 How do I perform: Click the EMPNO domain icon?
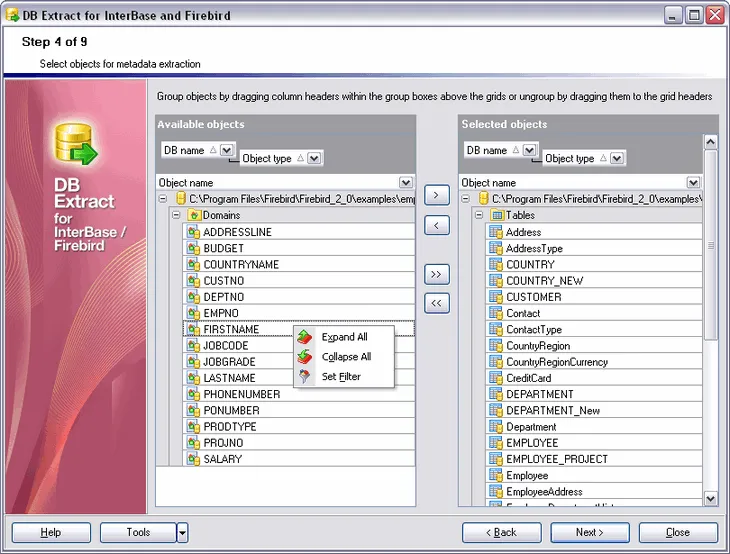point(193,313)
